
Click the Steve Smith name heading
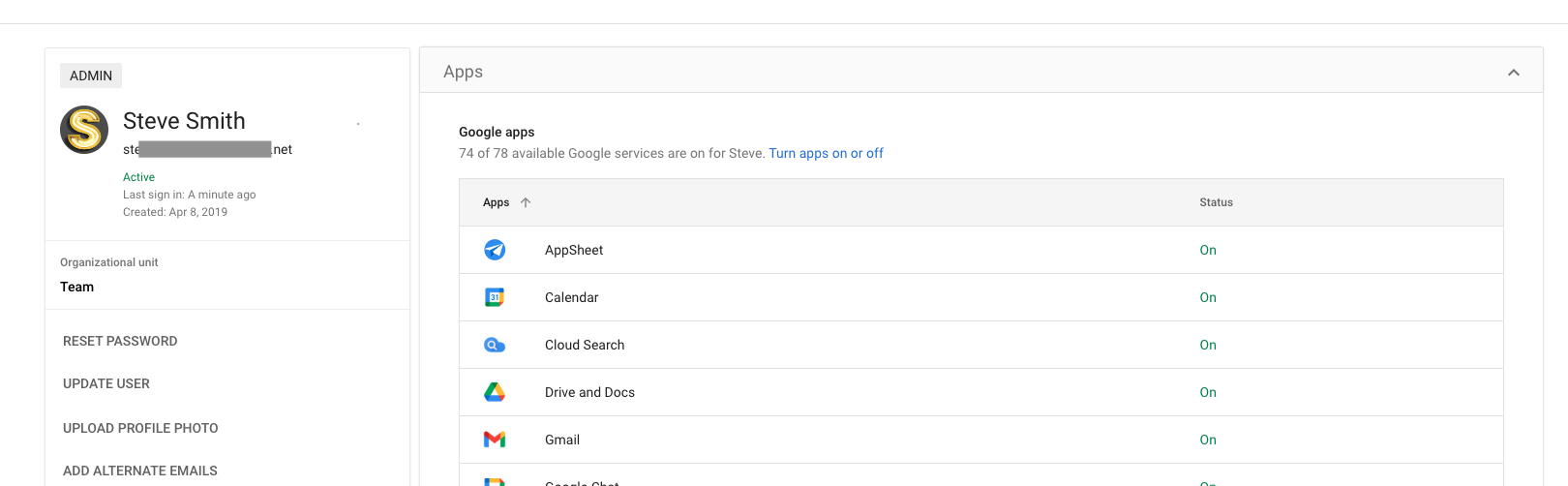pos(184,121)
